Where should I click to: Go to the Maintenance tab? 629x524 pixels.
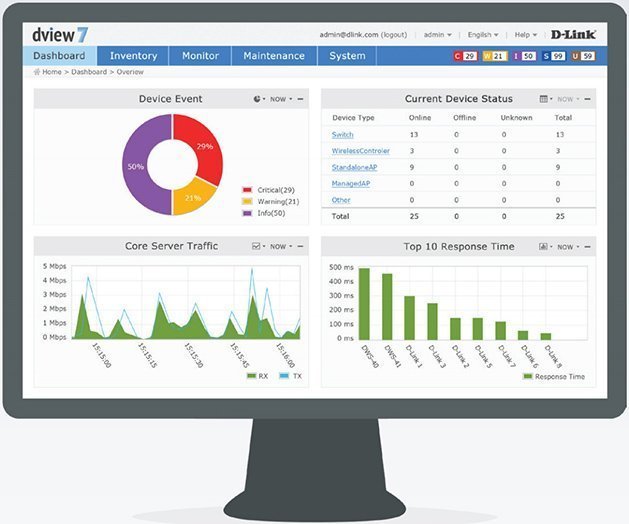point(274,56)
